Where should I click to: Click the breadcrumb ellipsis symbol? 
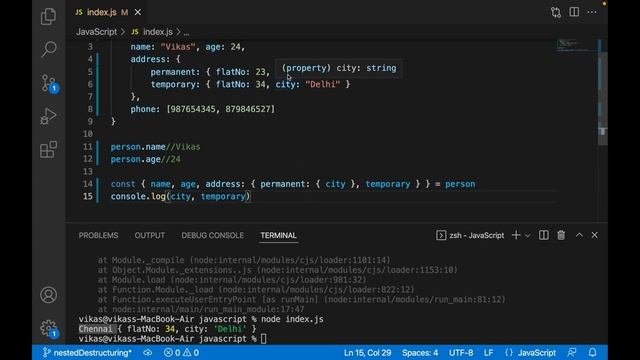point(186,32)
